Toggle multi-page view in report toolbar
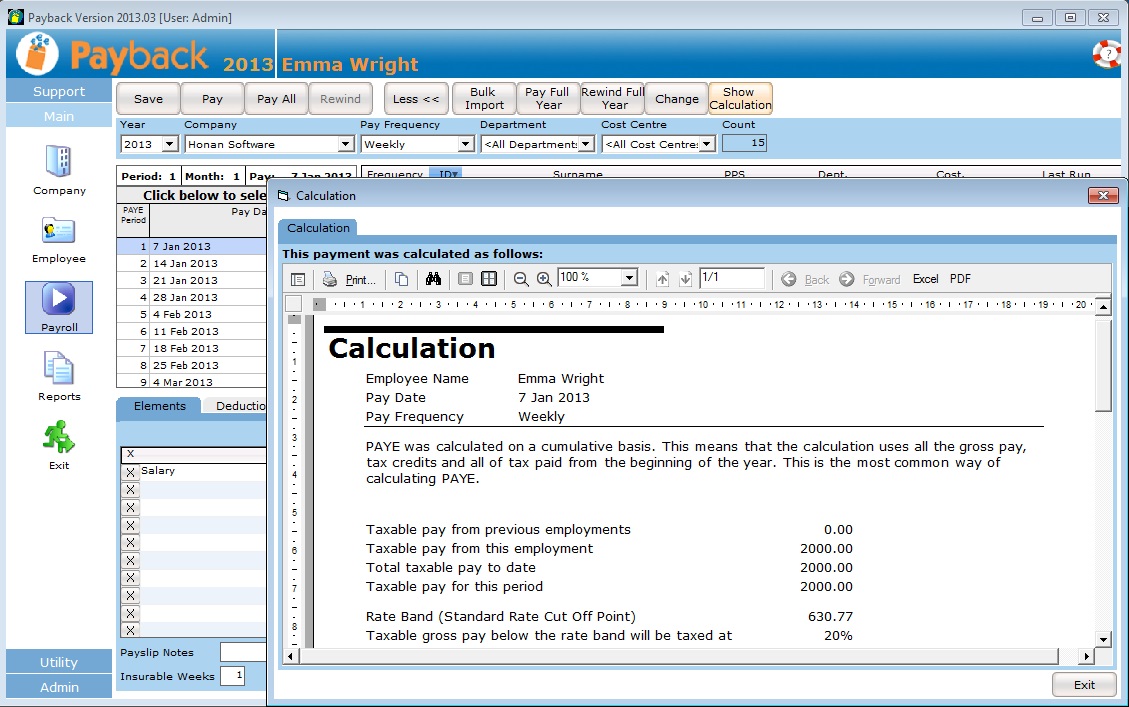 click(x=488, y=279)
